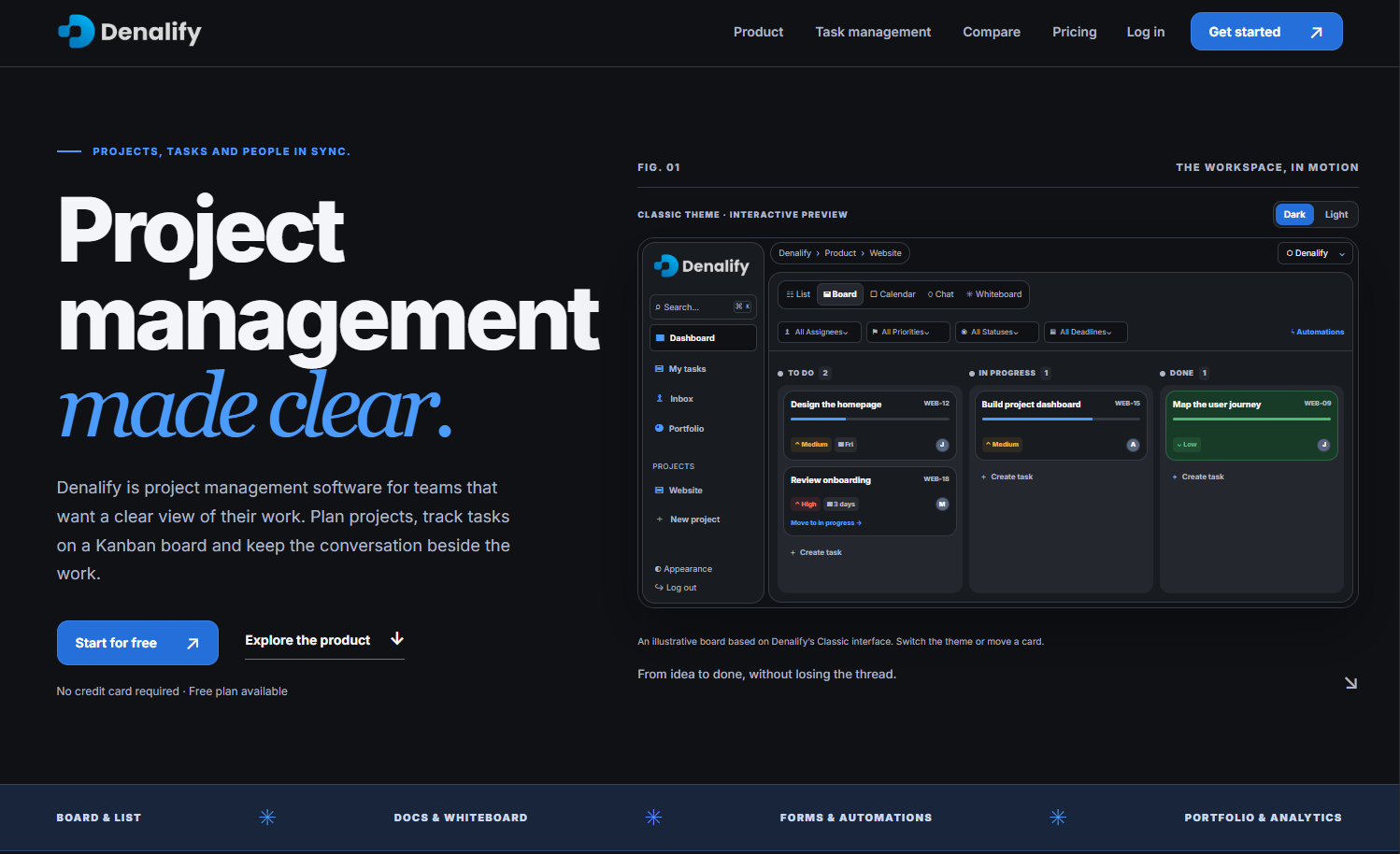
Task: Click the Log in link
Action: point(1146,32)
